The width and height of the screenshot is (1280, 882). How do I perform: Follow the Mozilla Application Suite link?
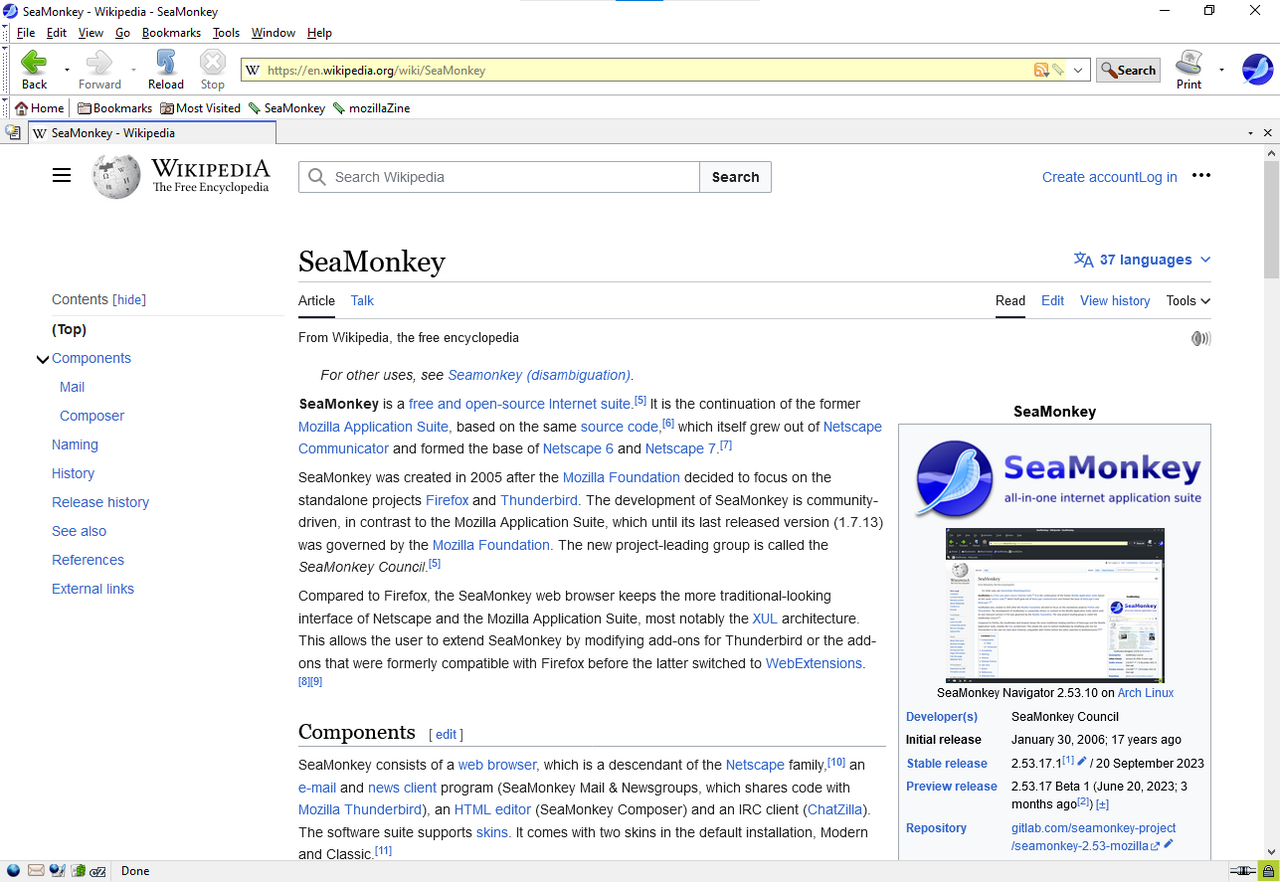click(x=373, y=426)
